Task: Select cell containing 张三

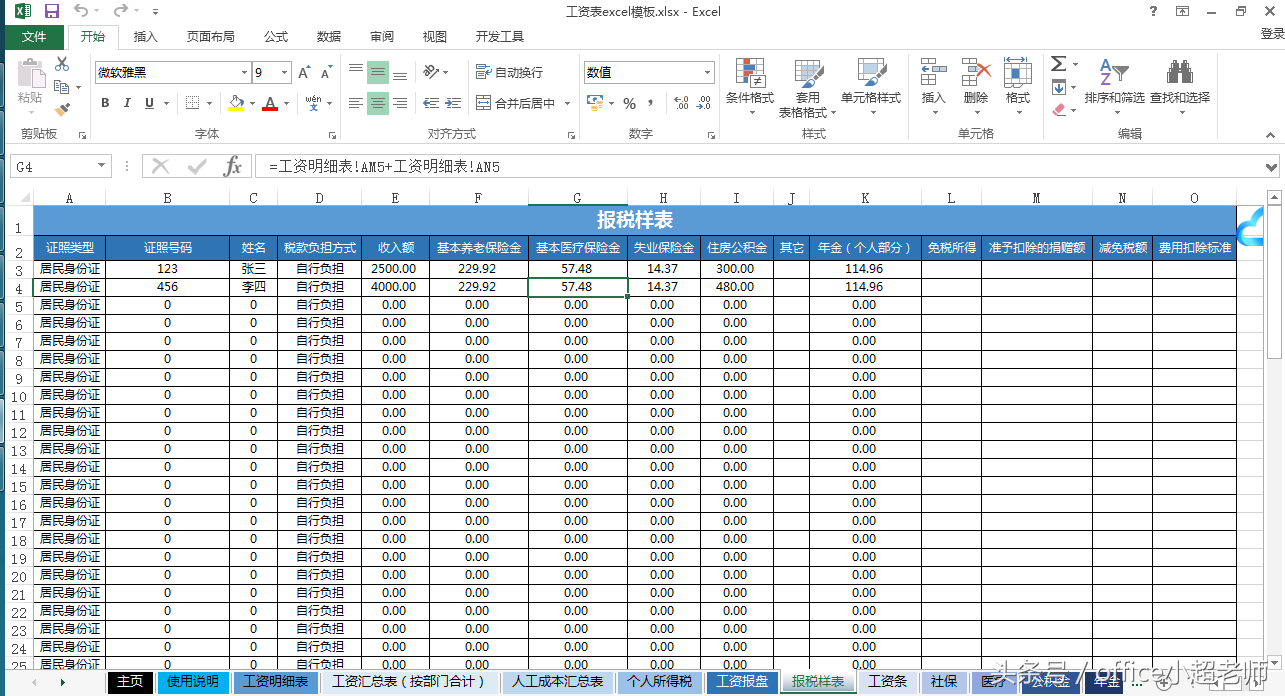Action: (x=254, y=269)
